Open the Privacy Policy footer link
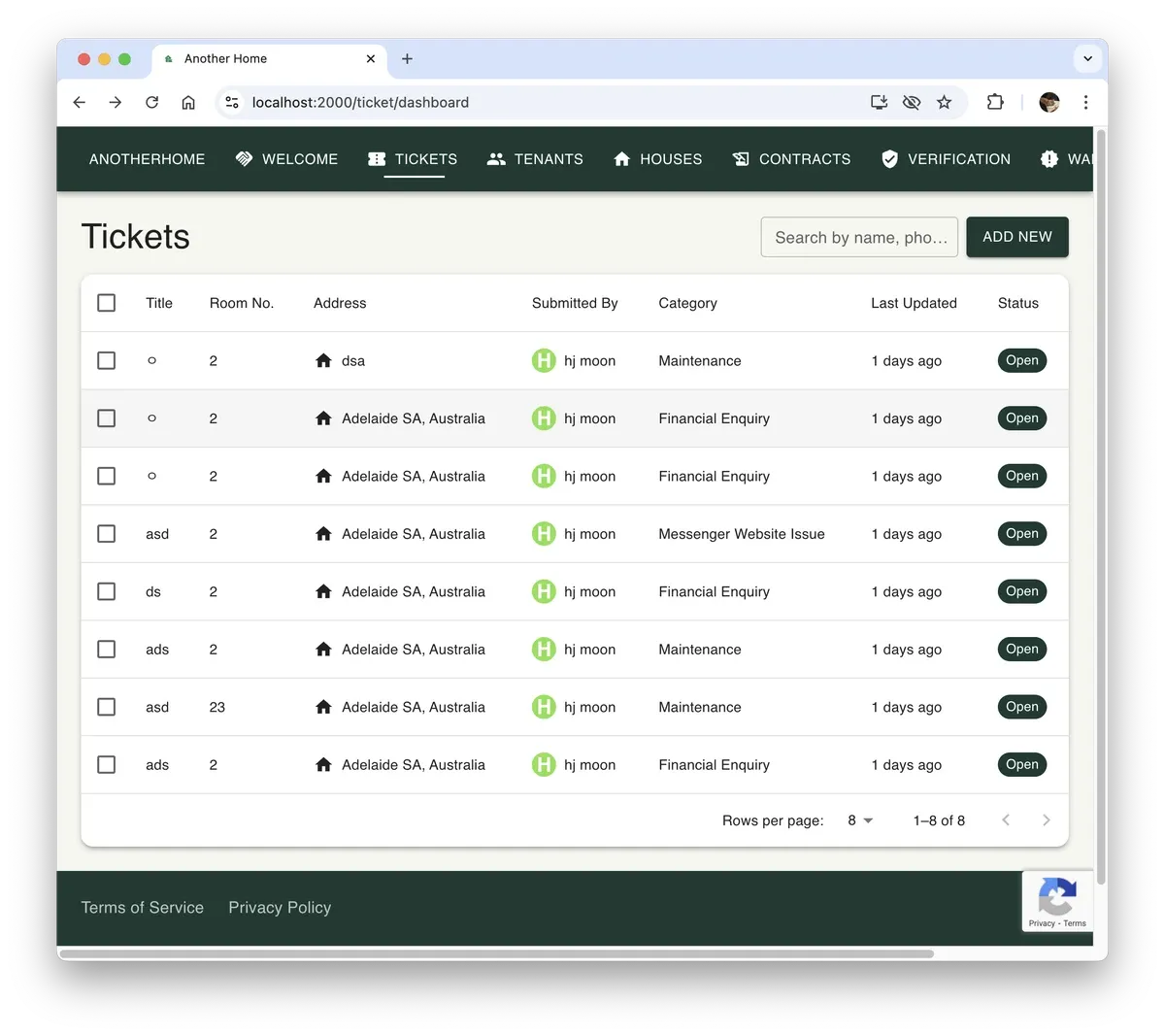1165x1036 pixels. click(x=280, y=908)
